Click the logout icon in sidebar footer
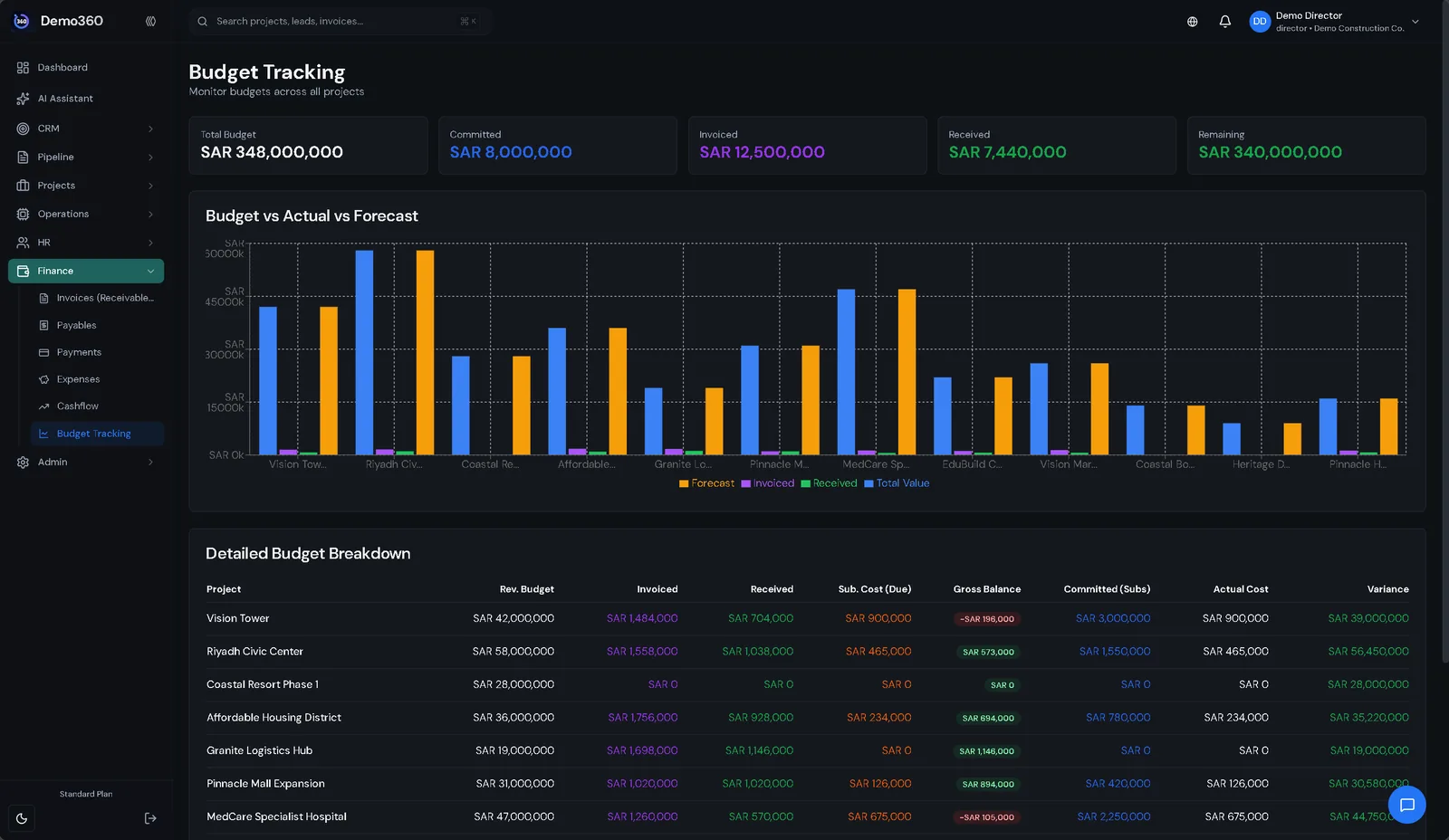The image size is (1449, 840). pyautogui.click(x=150, y=818)
